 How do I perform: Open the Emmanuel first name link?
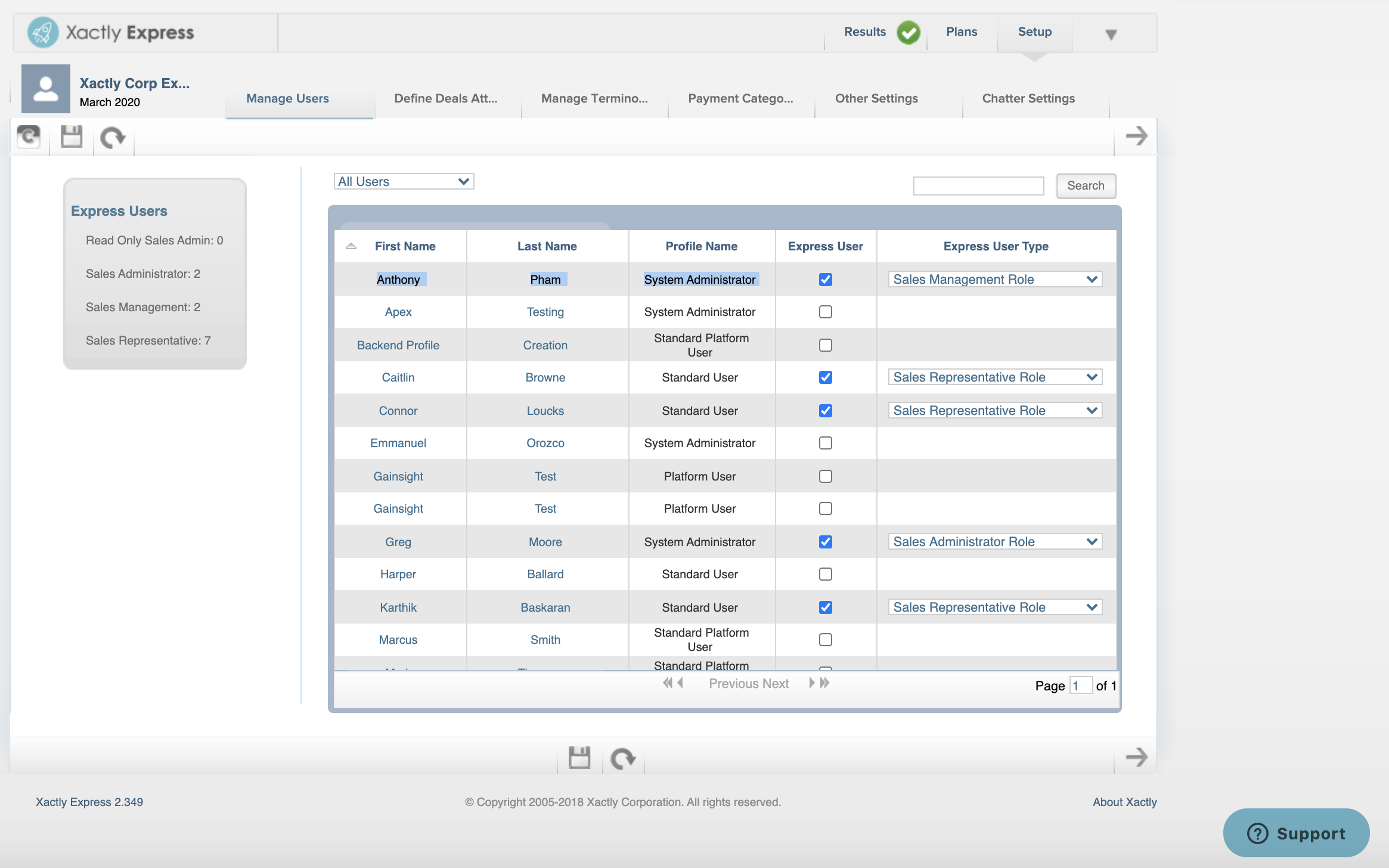click(x=398, y=443)
